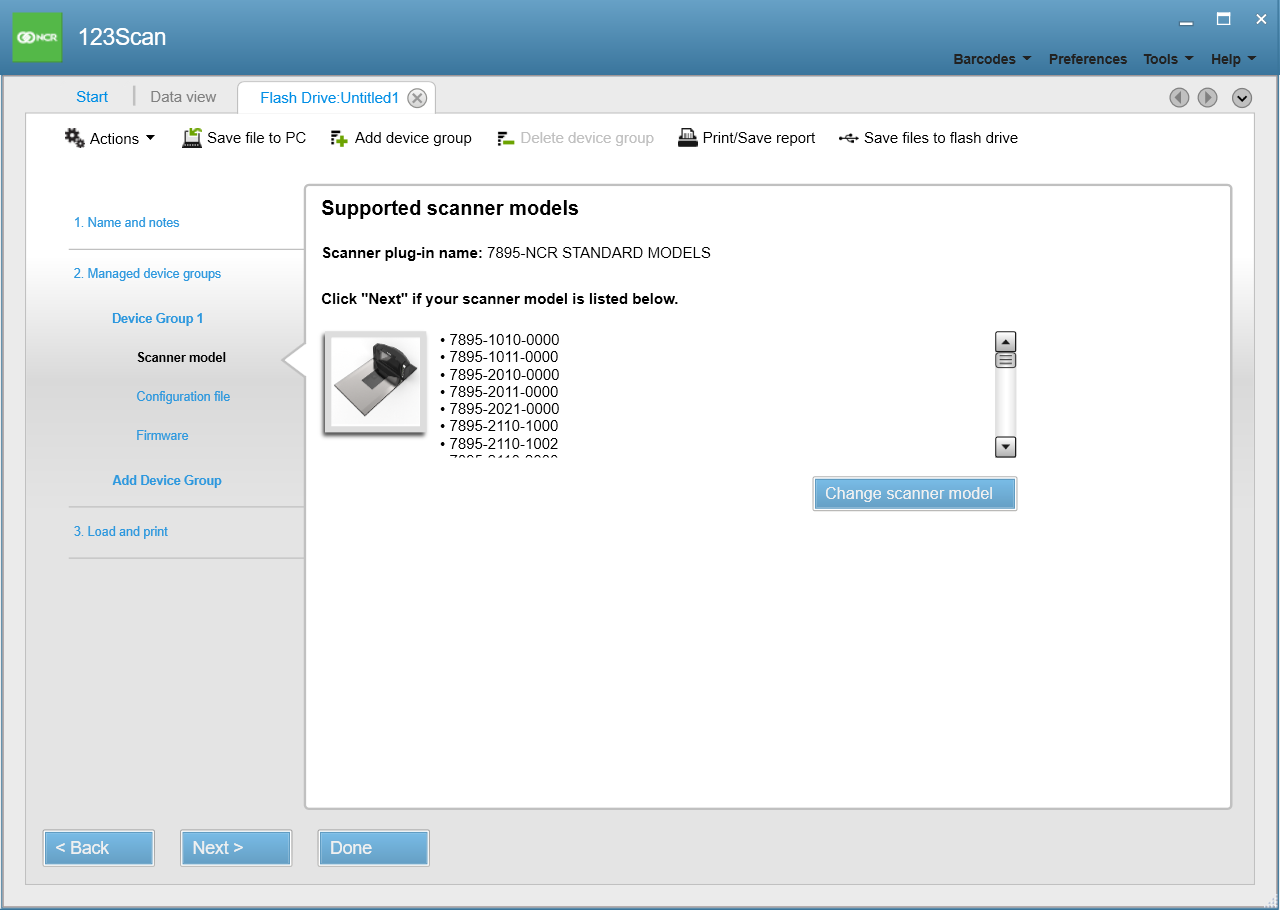Click the scanner product thumbnail image

[375, 384]
